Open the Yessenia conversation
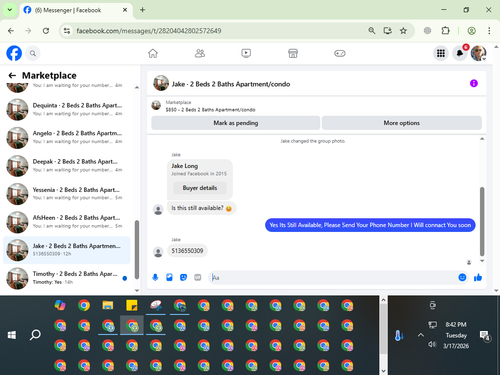Screen dimensions: 500x375 (67, 194)
